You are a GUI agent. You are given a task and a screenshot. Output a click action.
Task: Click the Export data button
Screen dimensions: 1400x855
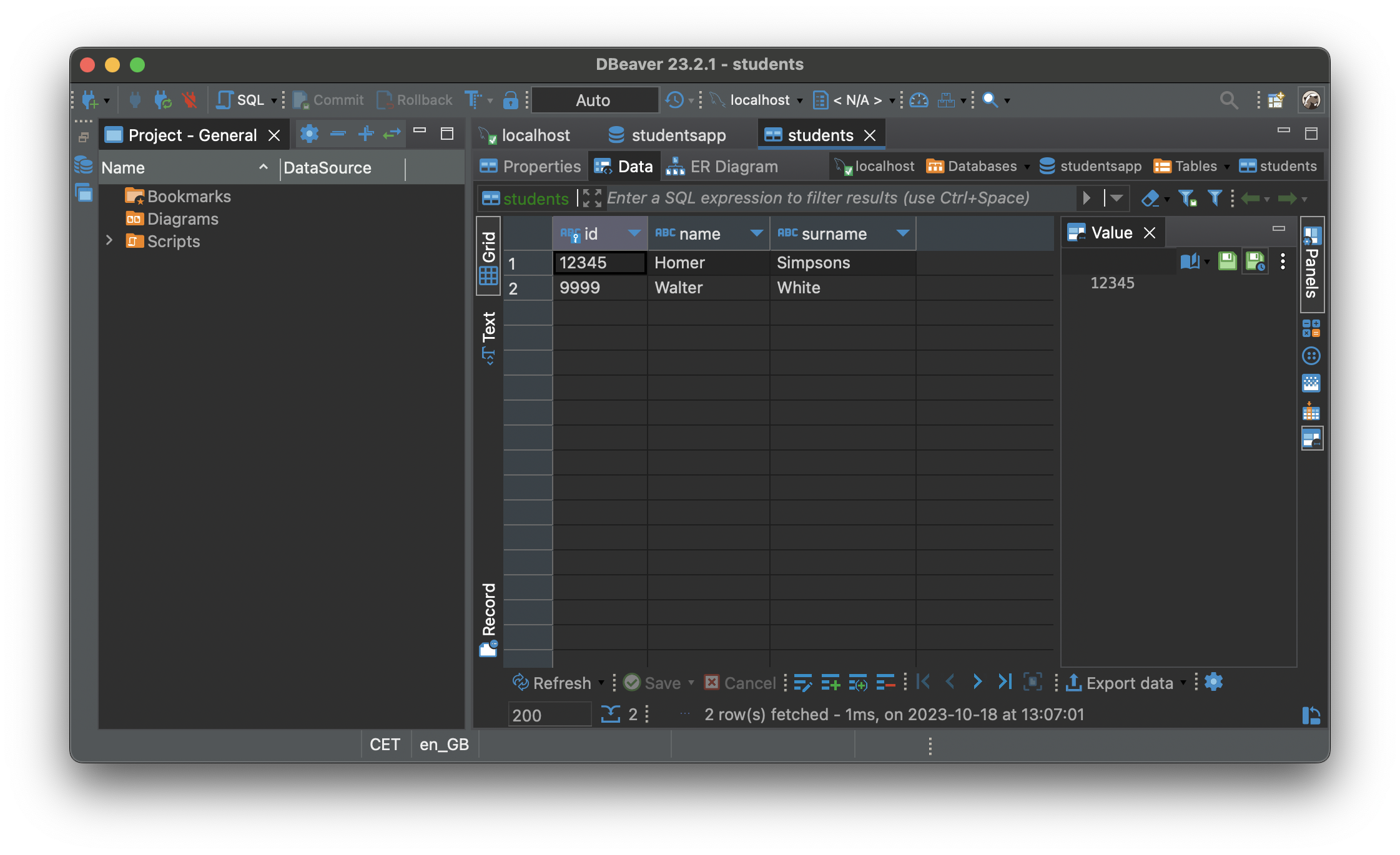point(1119,683)
